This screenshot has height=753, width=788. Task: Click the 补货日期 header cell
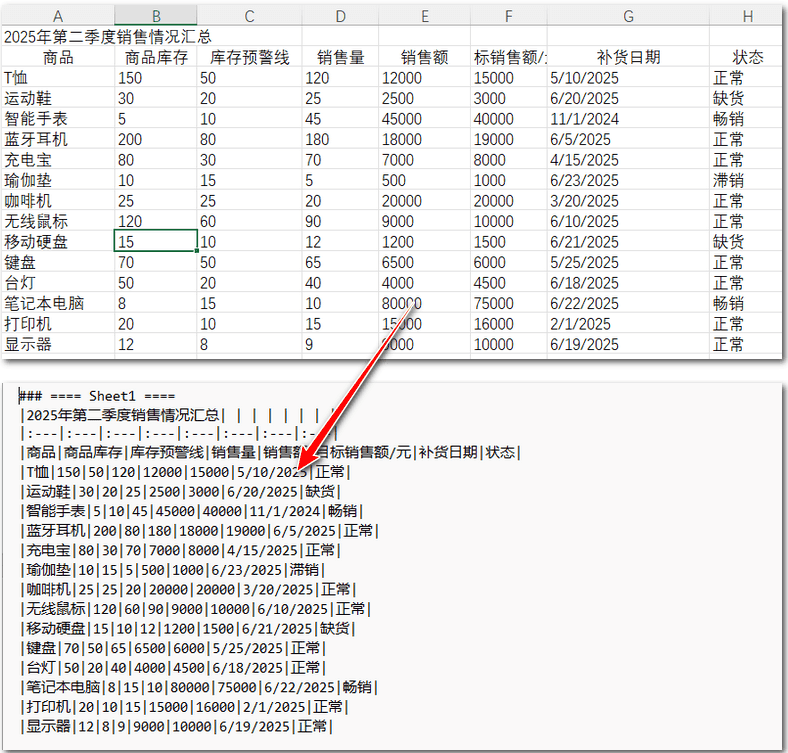628,57
